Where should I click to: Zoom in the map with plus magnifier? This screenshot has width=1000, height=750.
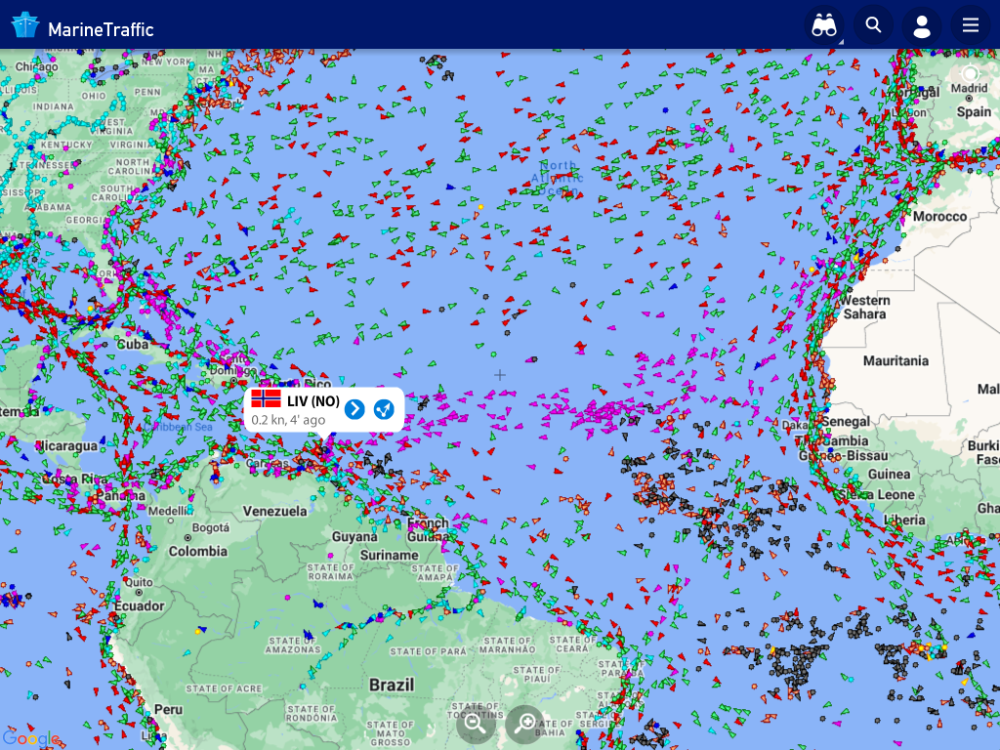point(526,723)
